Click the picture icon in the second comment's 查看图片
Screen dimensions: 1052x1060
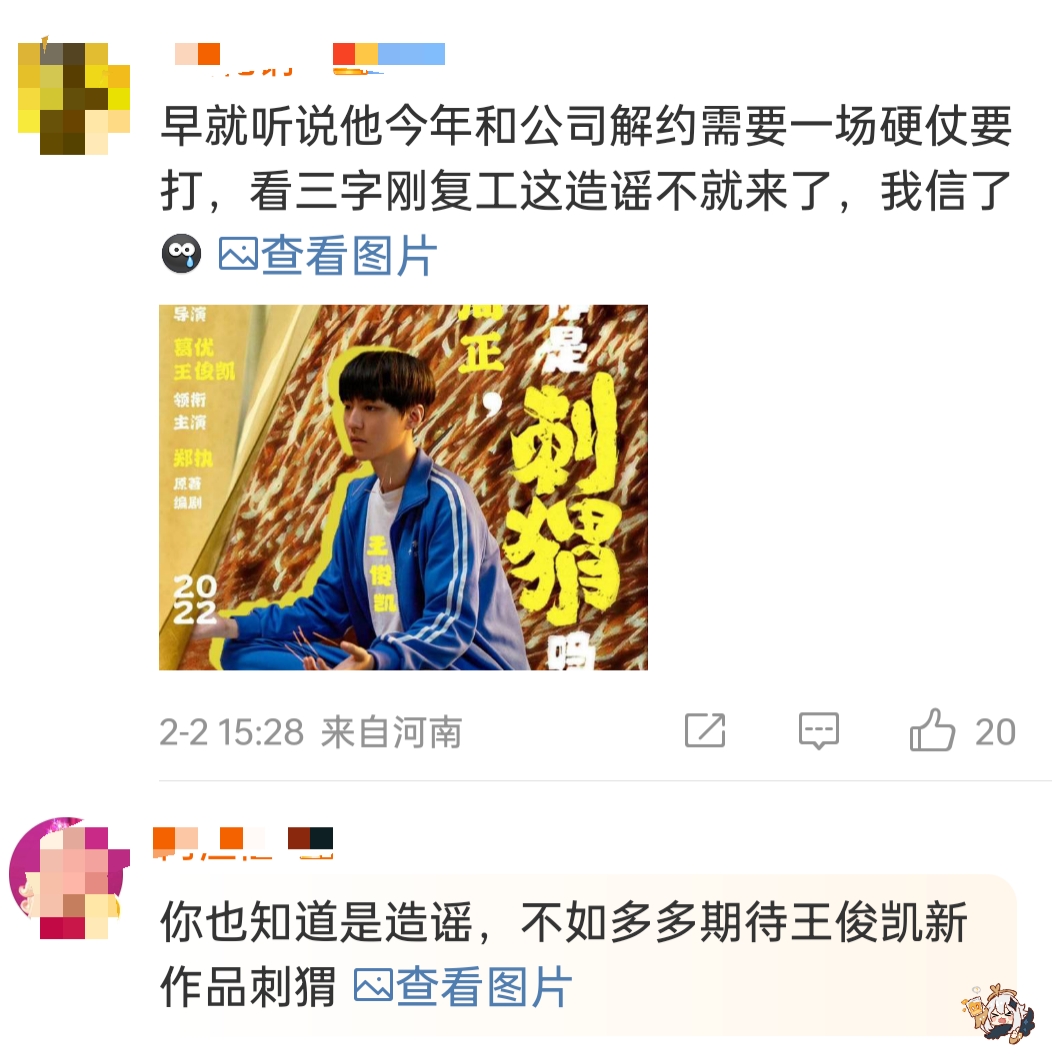[373, 986]
